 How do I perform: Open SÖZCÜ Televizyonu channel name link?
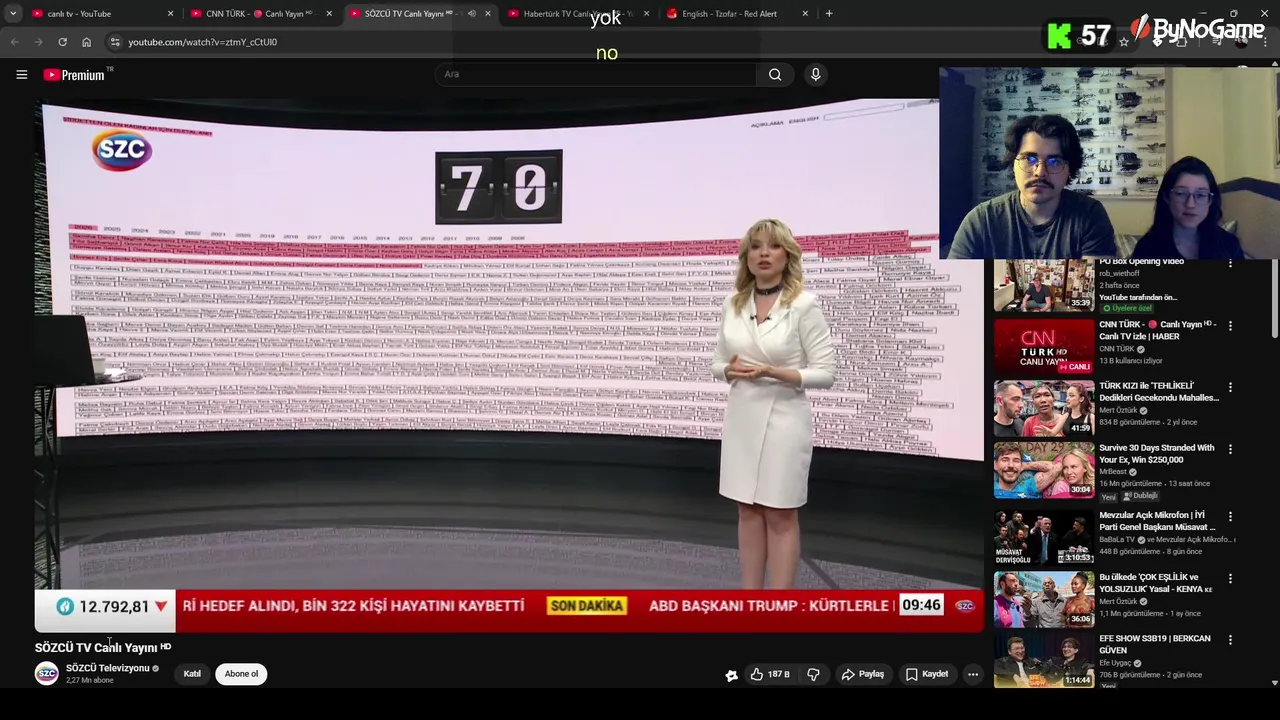[x=107, y=668]
